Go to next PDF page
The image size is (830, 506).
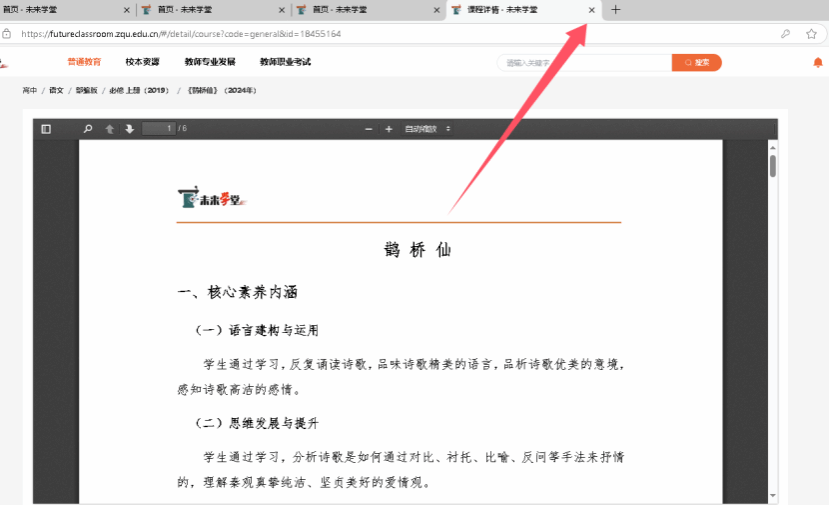click(129, 129)
